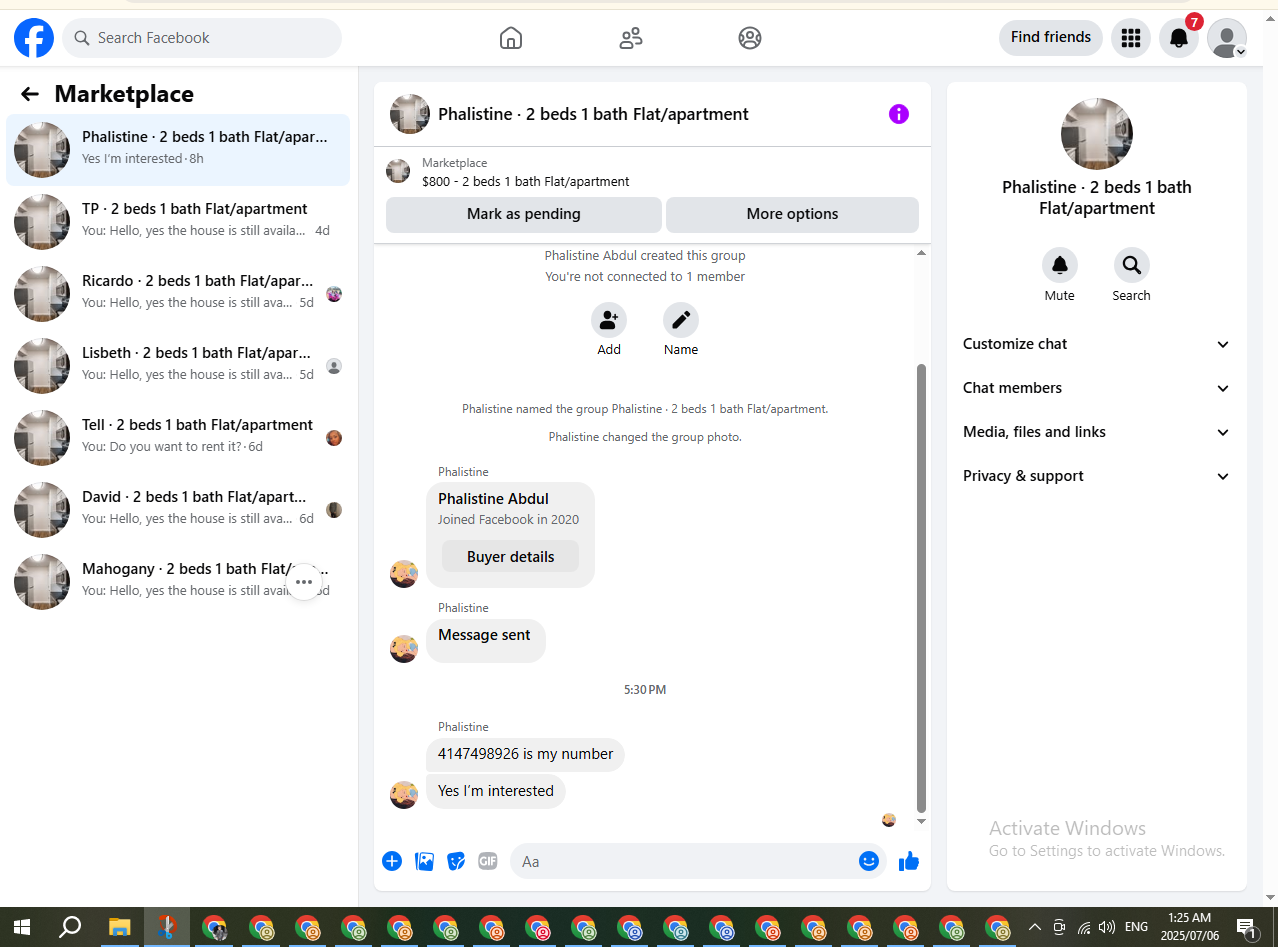1278x947 pixels.
Task: Open the Ricardo conversation
Action: (x=178, y=294)
